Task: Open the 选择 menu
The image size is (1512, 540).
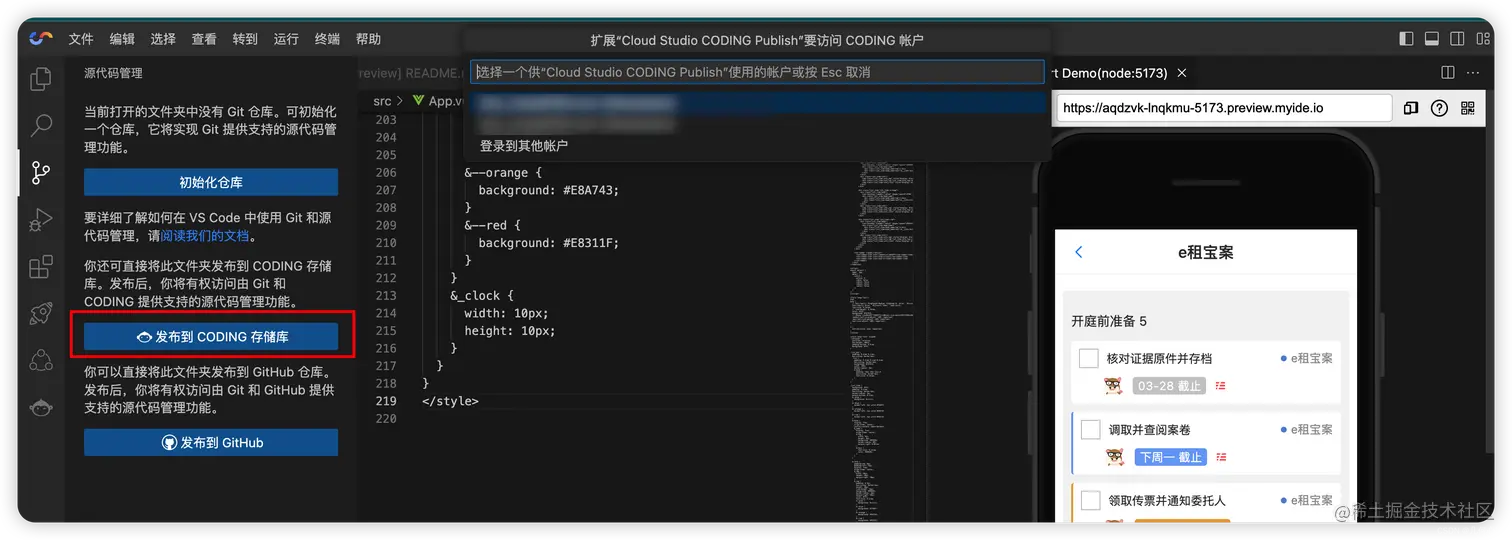Action: [x=163, y=39]
